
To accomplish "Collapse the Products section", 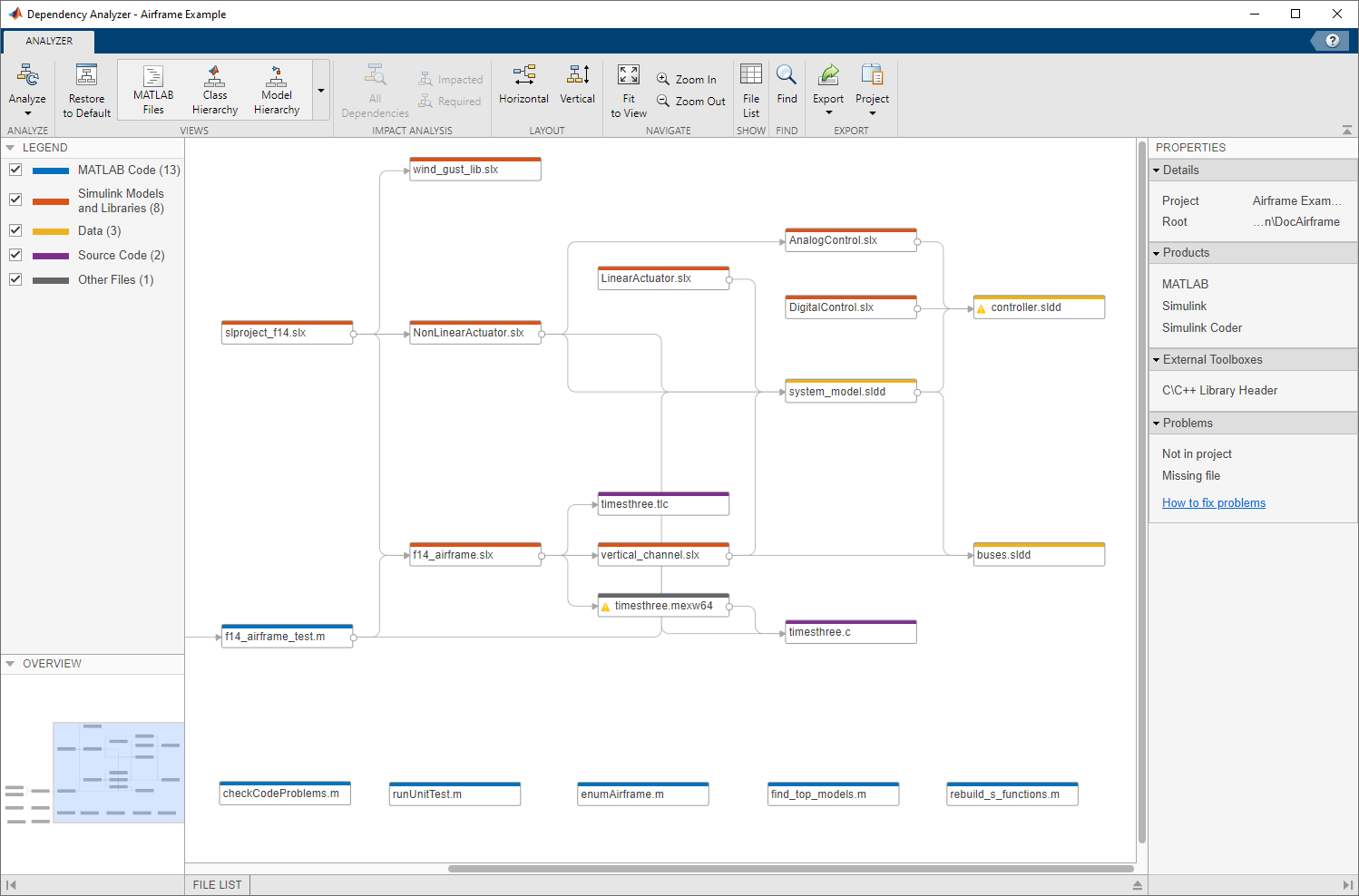I will click(1157, 253).
